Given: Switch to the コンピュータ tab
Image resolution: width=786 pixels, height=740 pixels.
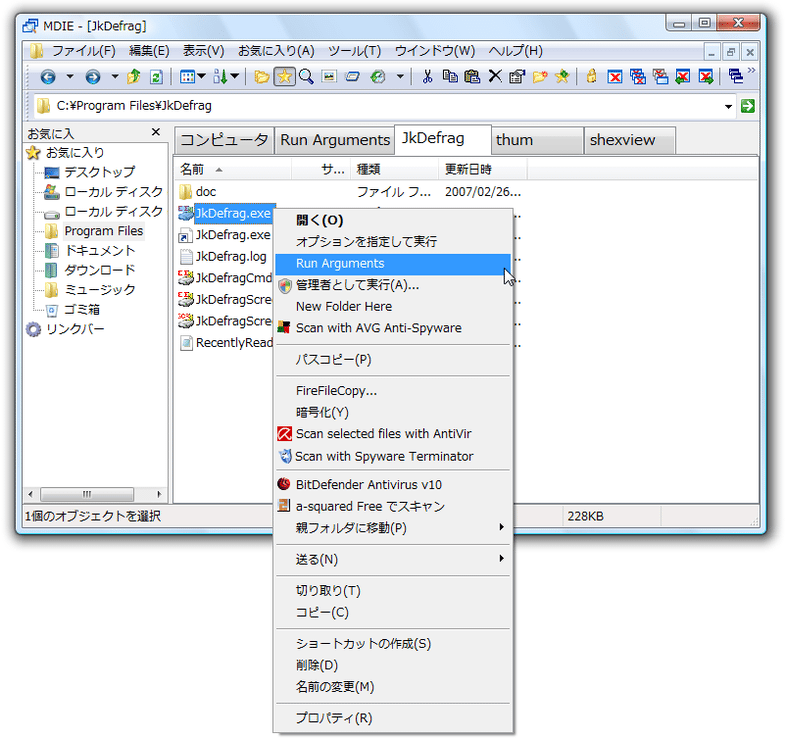Looking at the screenshot, I should click(x=224, y=140).
